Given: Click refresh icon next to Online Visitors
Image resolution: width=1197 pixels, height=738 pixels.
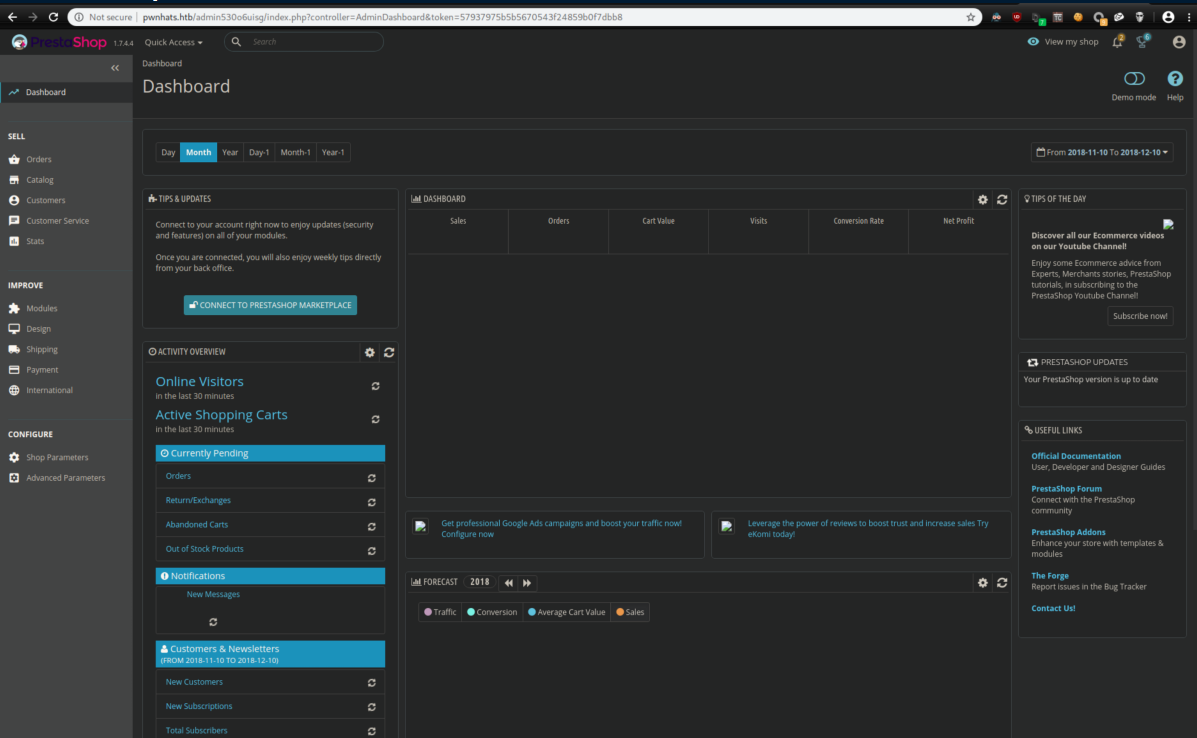Looking at the screenshot, I should tap(375, 386).
